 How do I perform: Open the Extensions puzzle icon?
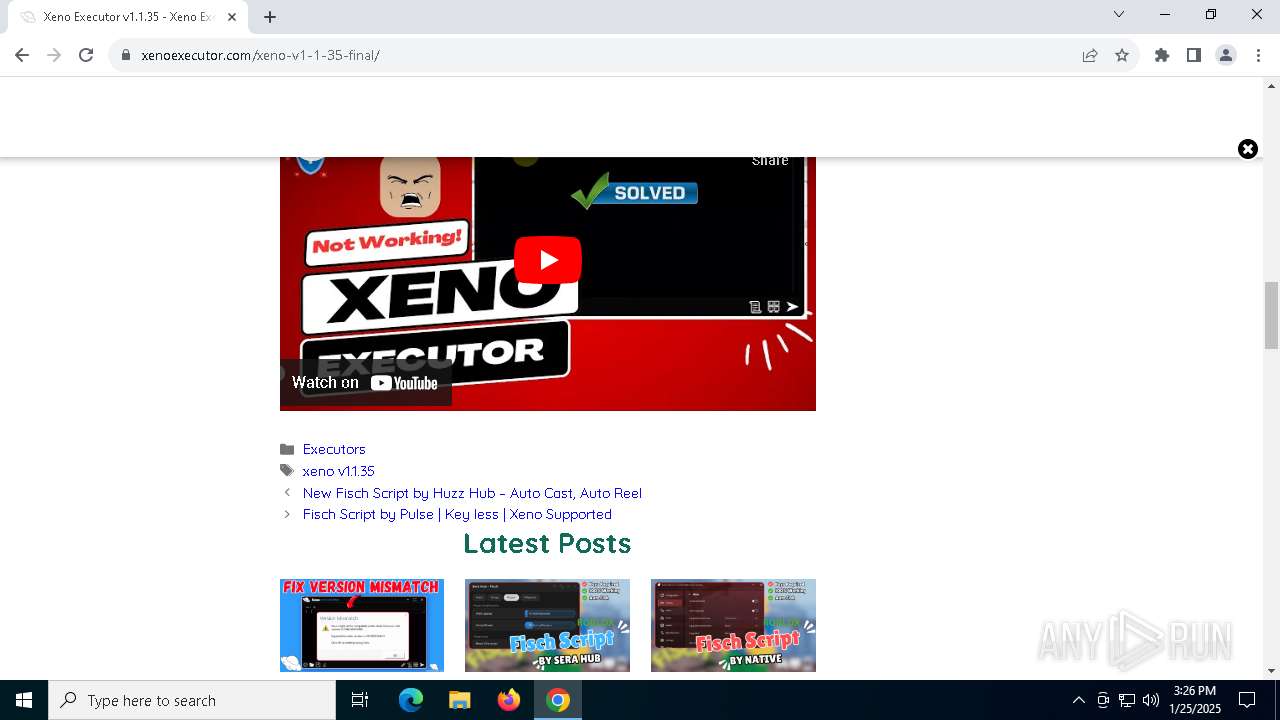tap(1162, 55)
